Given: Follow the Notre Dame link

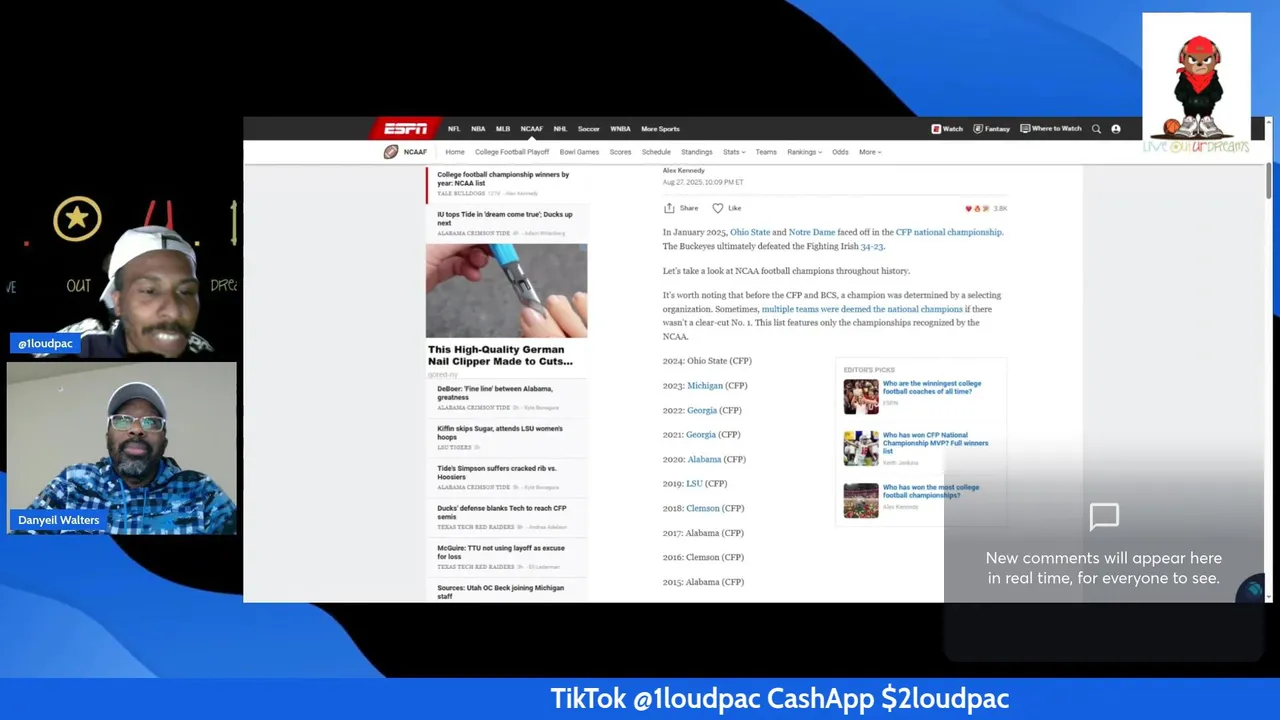Looking at the screenshot, I should (x=812, y=232).
